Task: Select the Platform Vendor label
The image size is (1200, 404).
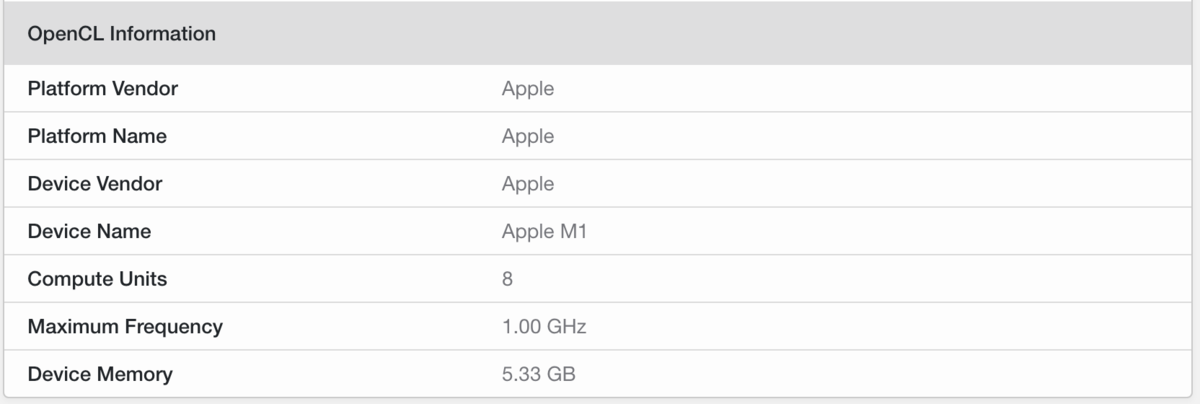Action: (x=103, y=89)
